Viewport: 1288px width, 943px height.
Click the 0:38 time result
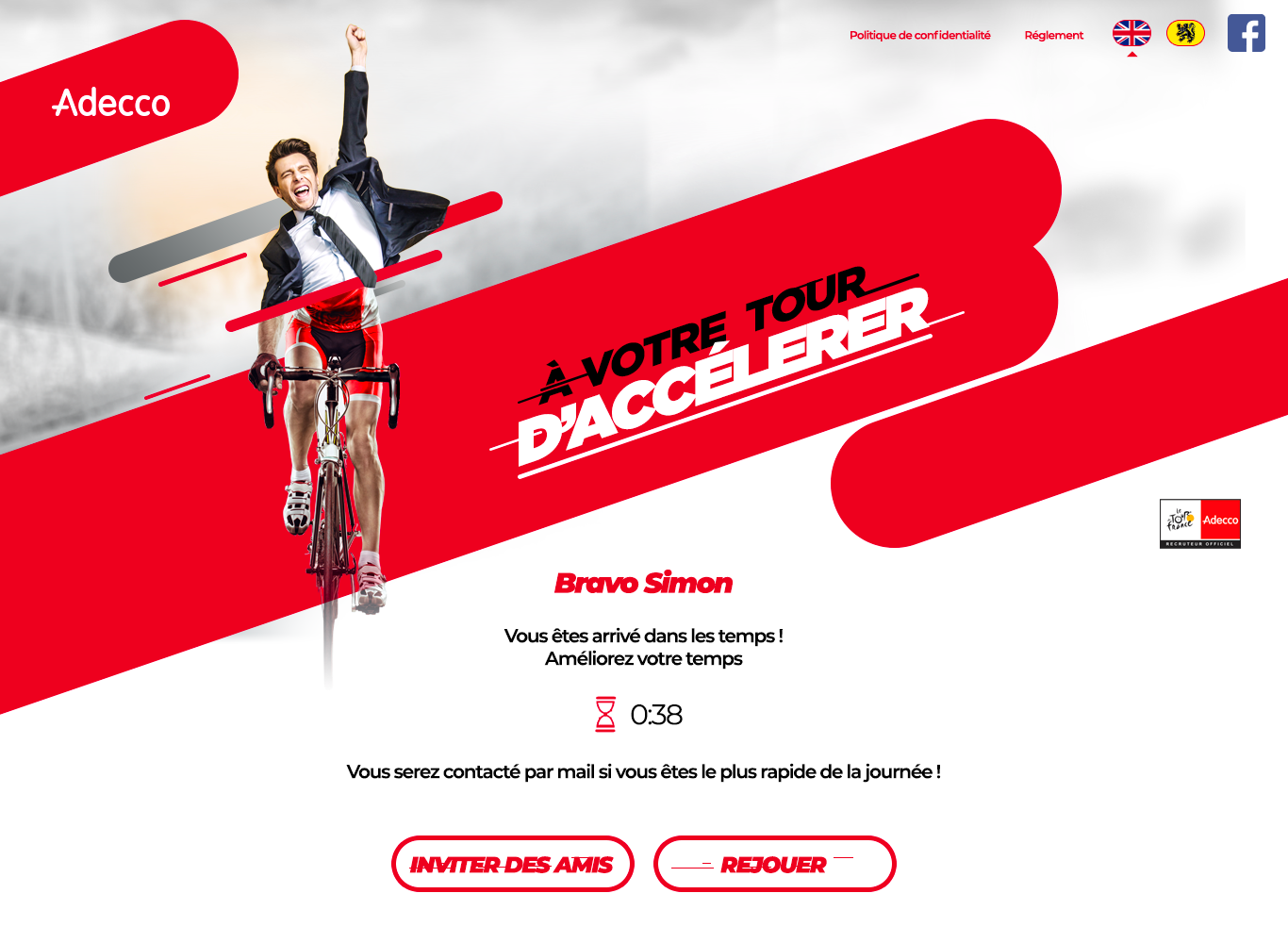pos(656,715)
